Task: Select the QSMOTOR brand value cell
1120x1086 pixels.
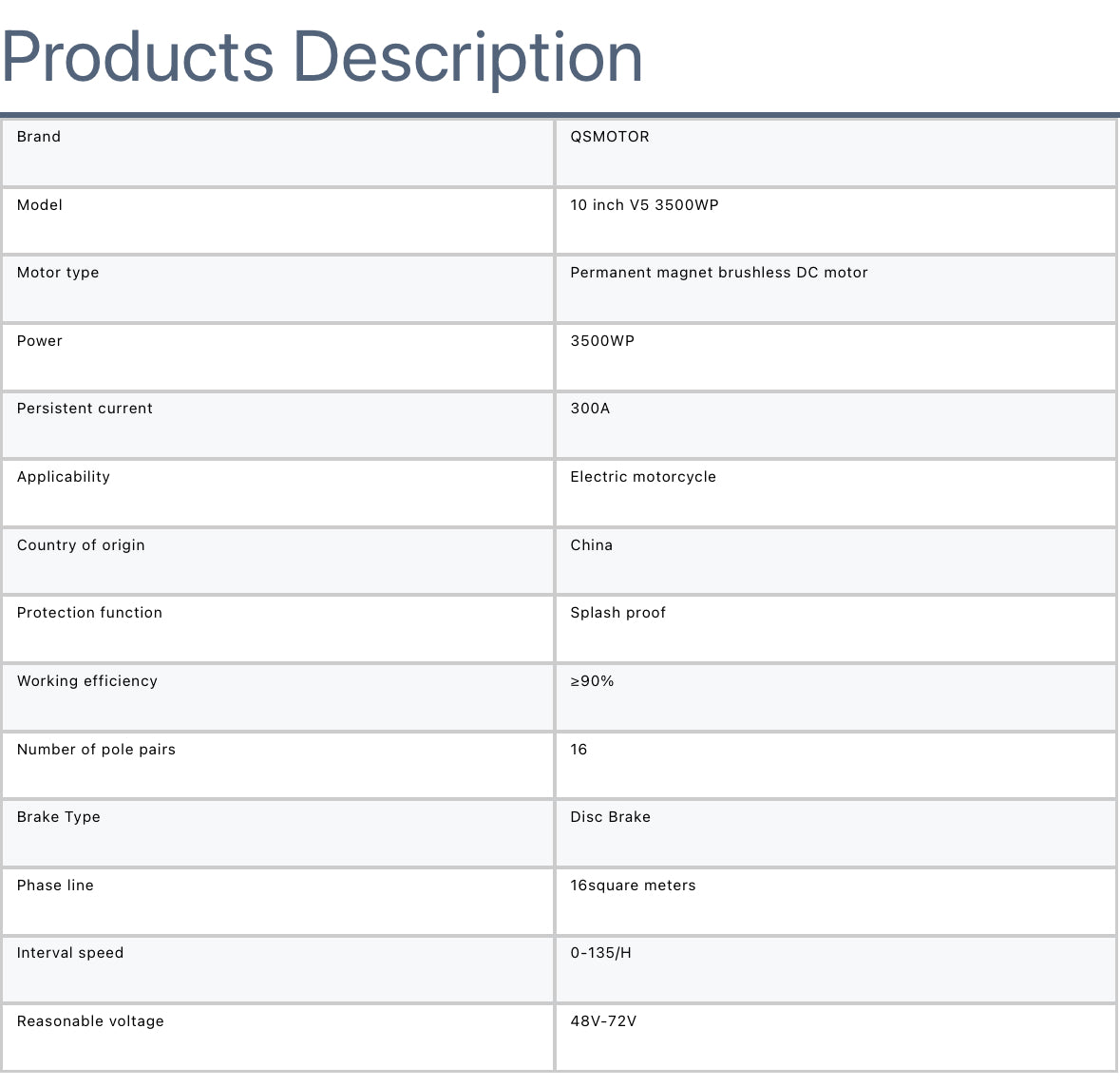Action: click(610, 137)
